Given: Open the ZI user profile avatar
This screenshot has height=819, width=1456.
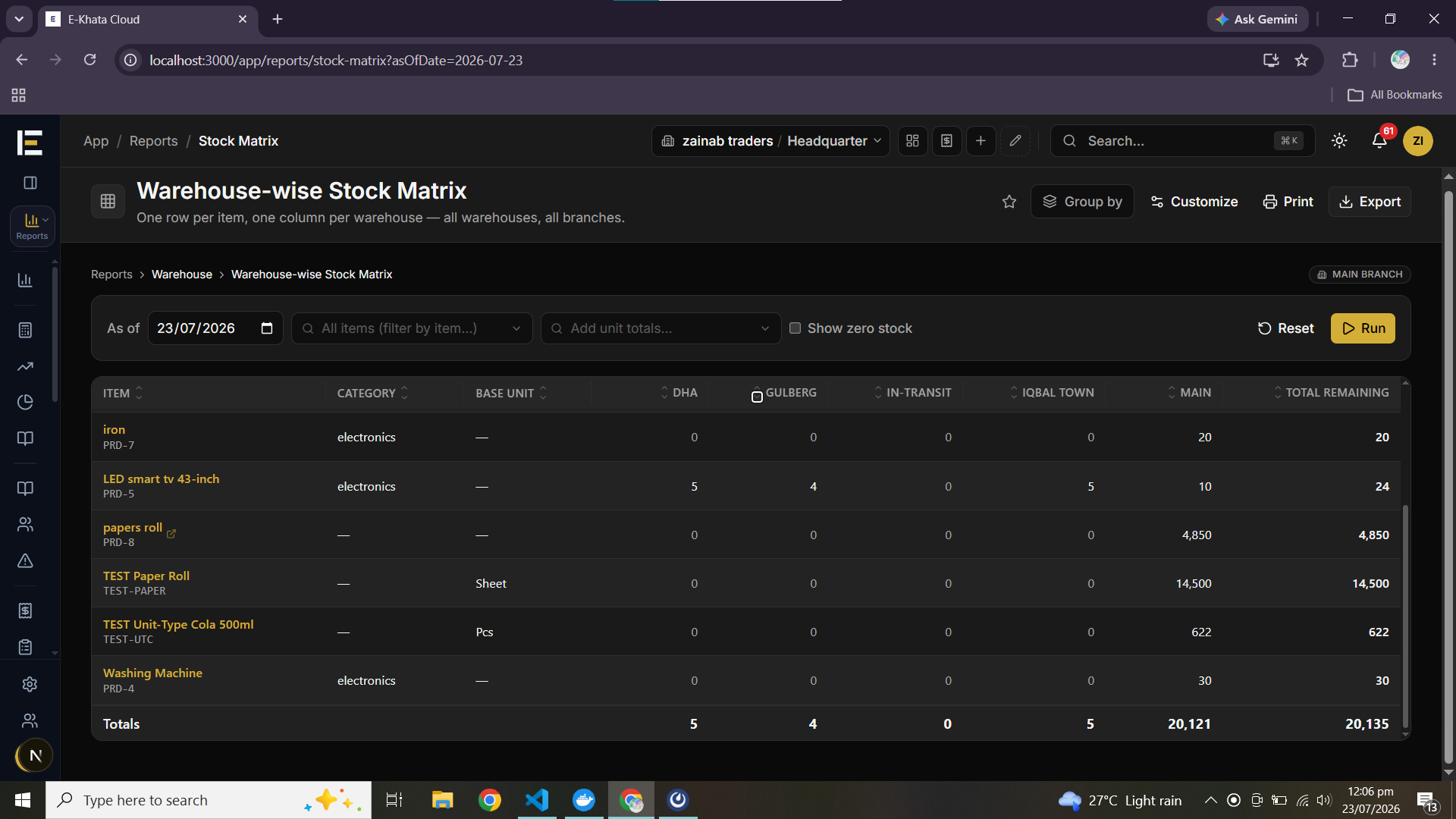Looking at the screenshot, I should pos(1417,141).
